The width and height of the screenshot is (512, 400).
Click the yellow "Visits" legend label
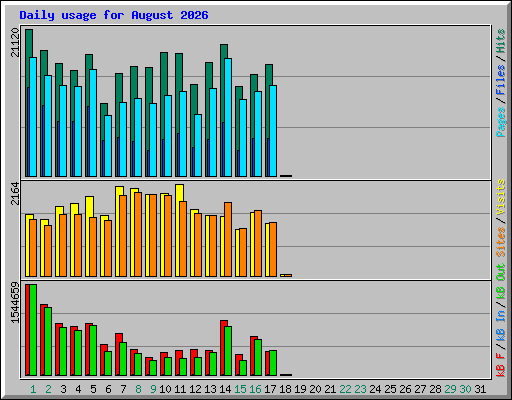click(501, 197)
